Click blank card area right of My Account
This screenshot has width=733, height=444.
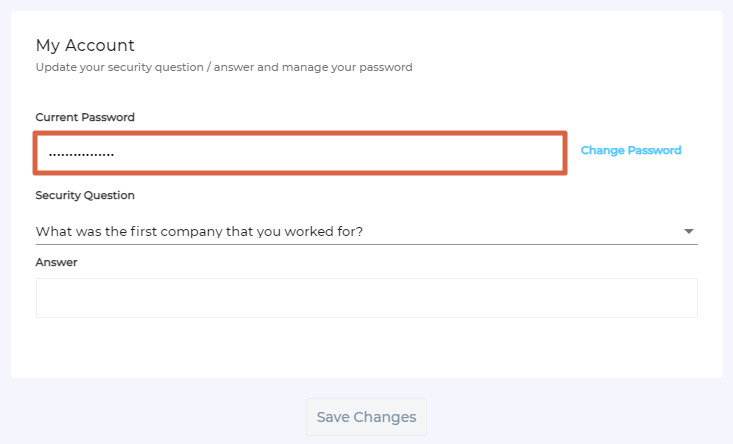tap(450, 45)
